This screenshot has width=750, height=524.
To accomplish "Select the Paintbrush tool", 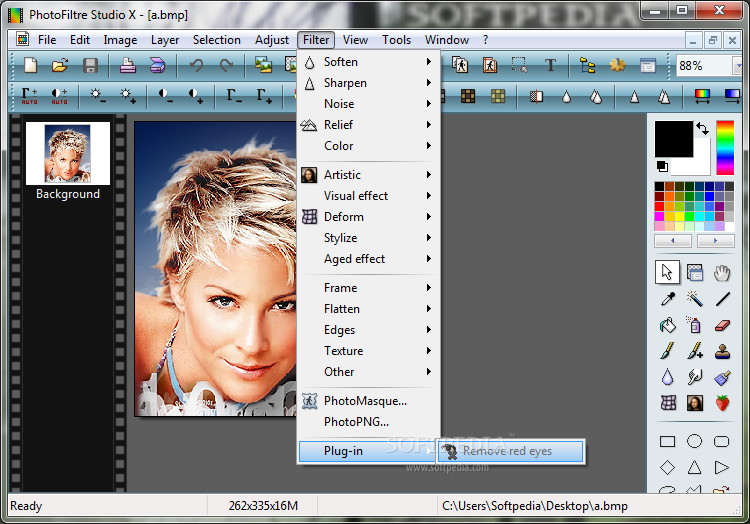I will coord(668,351).
